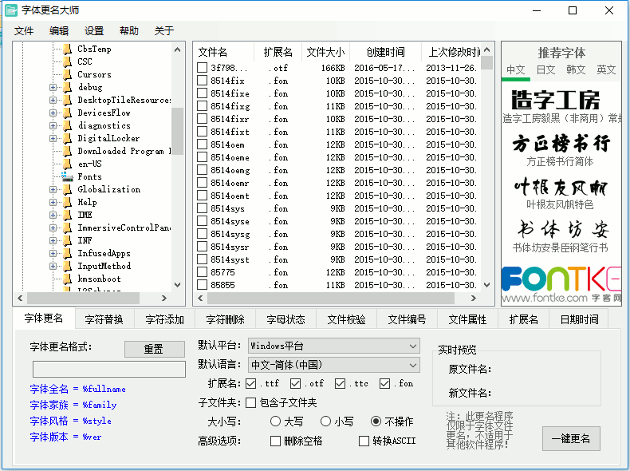Uncheck the .ttf extension checkbox

tap(251, 384)
